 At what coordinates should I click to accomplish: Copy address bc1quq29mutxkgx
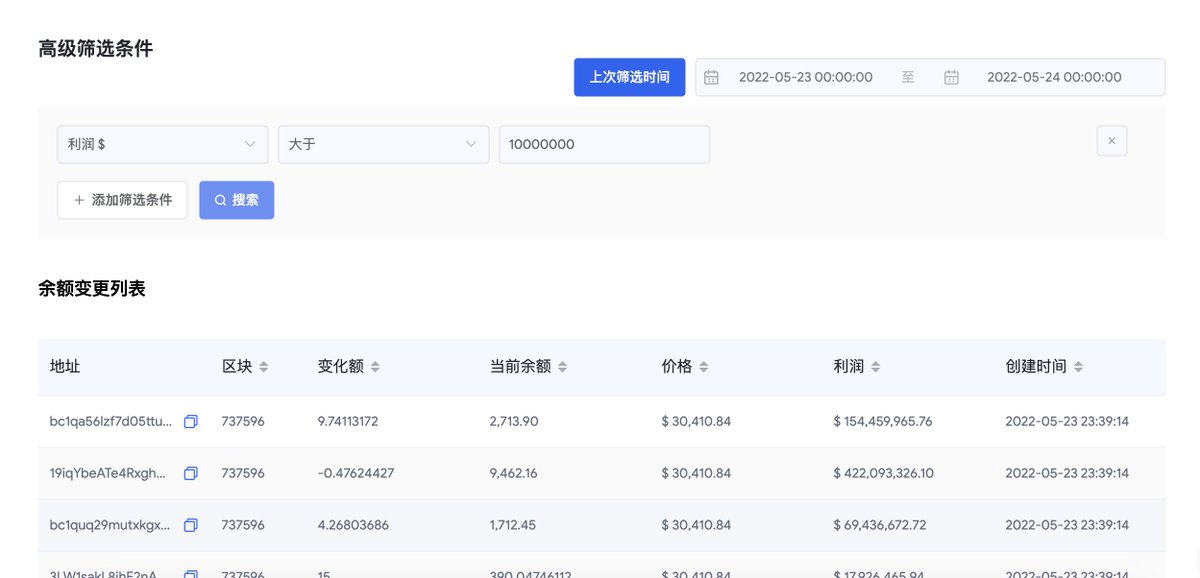click(191, 525)
